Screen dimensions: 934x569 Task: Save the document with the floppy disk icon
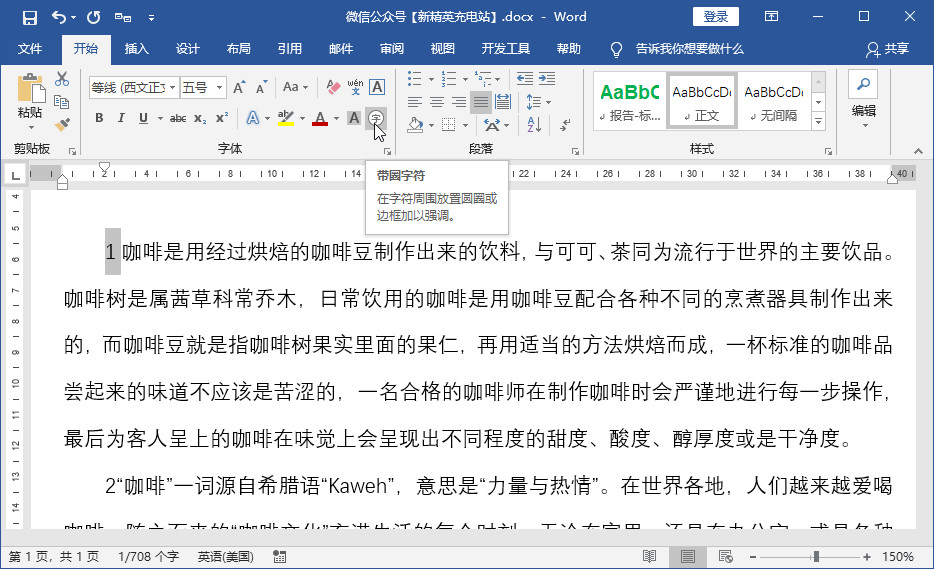(x=29, y=17)
